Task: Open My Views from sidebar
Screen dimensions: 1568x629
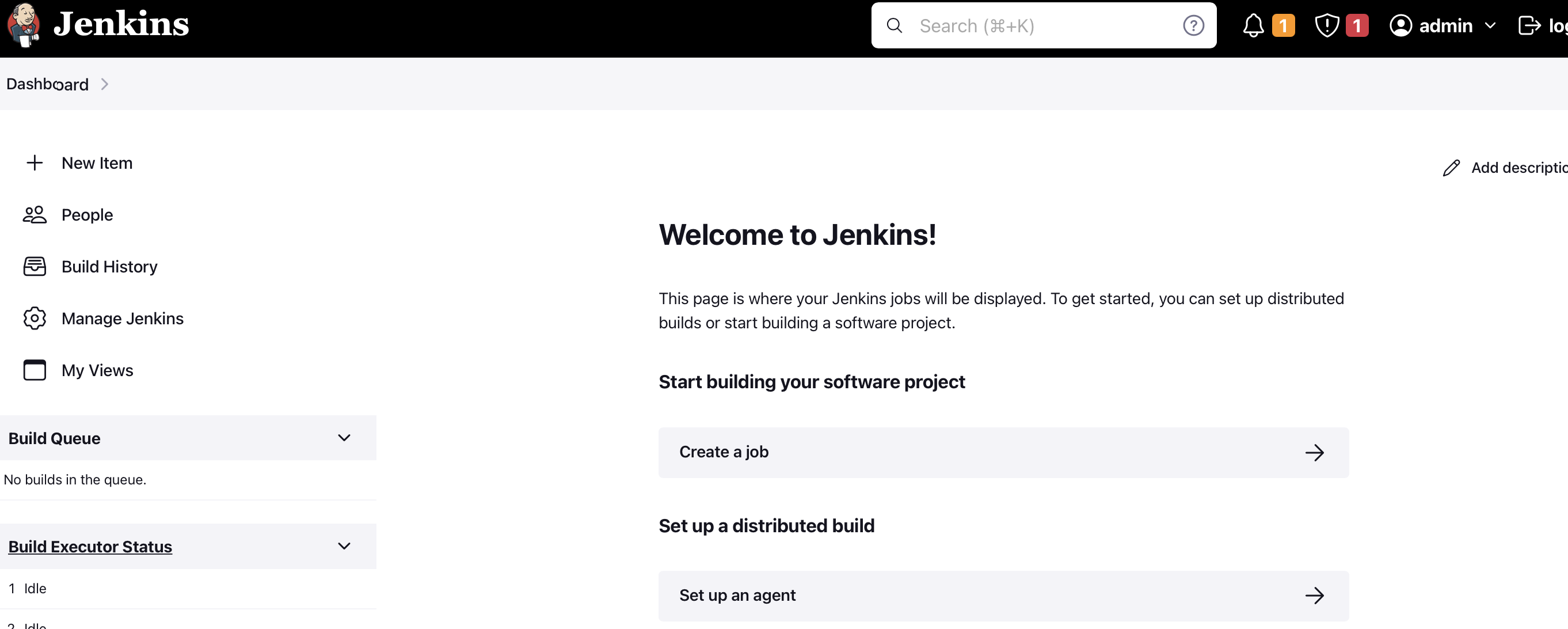Action: 97,370
